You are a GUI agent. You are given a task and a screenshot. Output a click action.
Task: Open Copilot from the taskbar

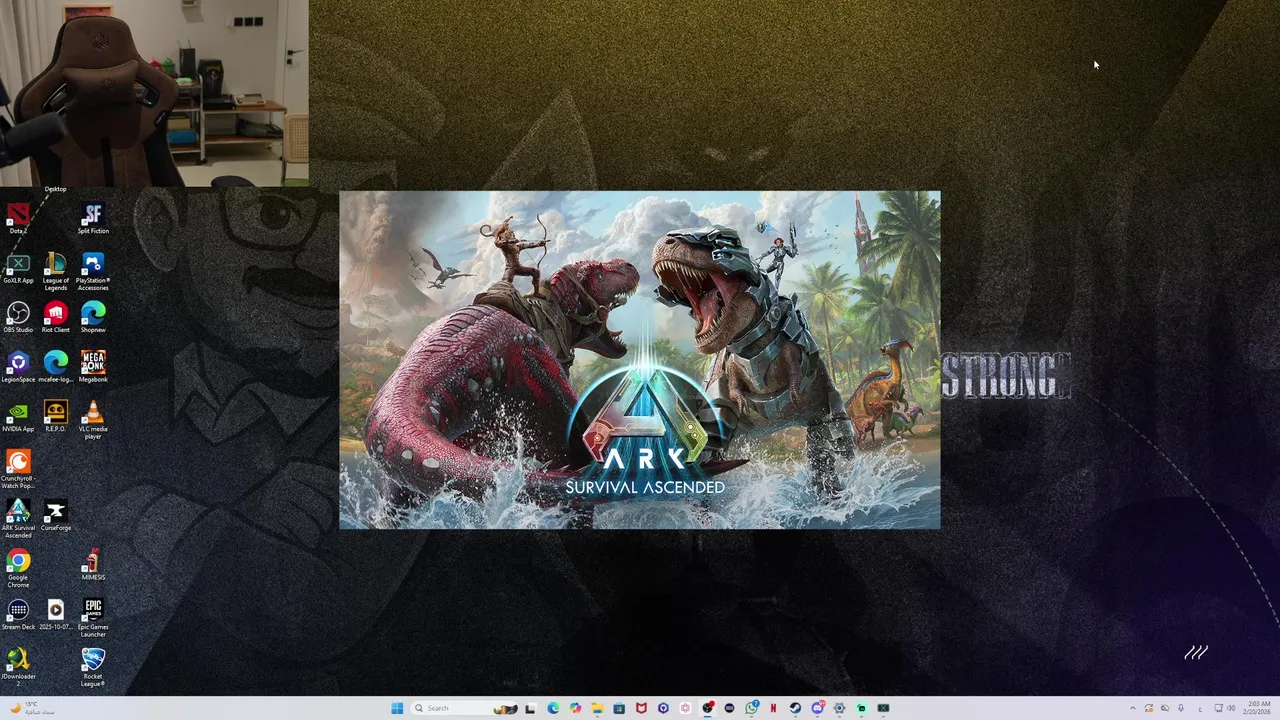point(576,708)
